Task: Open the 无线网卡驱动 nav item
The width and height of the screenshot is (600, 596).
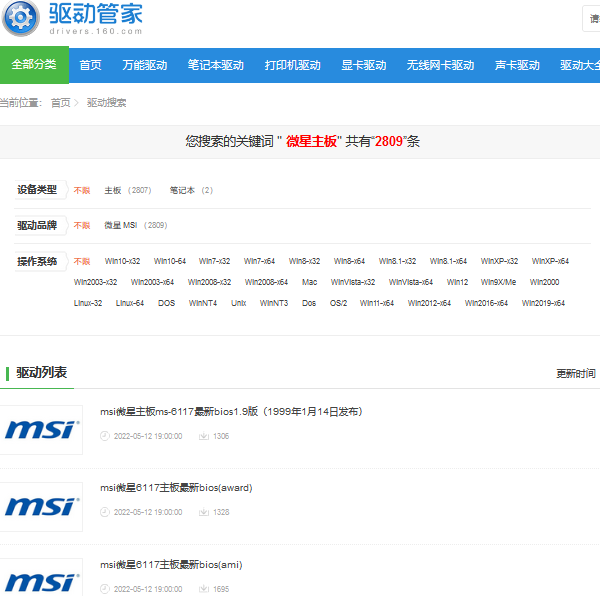Action: tap(440, 65)
